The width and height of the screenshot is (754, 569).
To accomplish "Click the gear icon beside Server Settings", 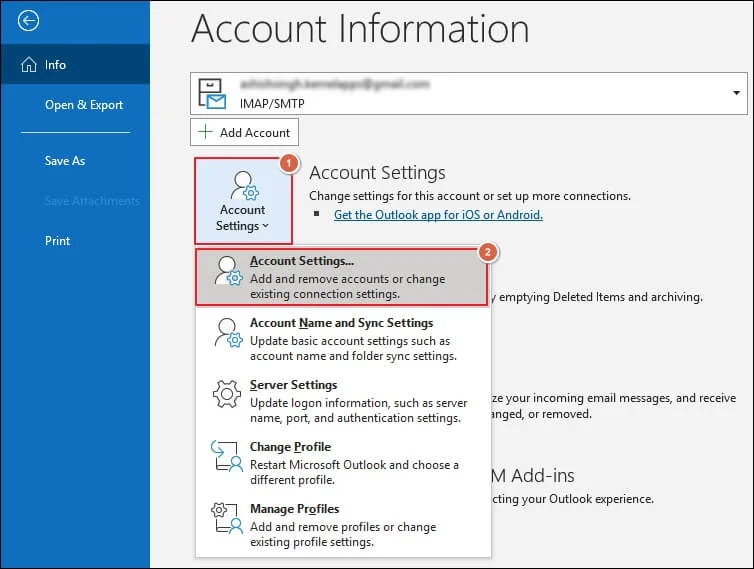I will (227, 394).
